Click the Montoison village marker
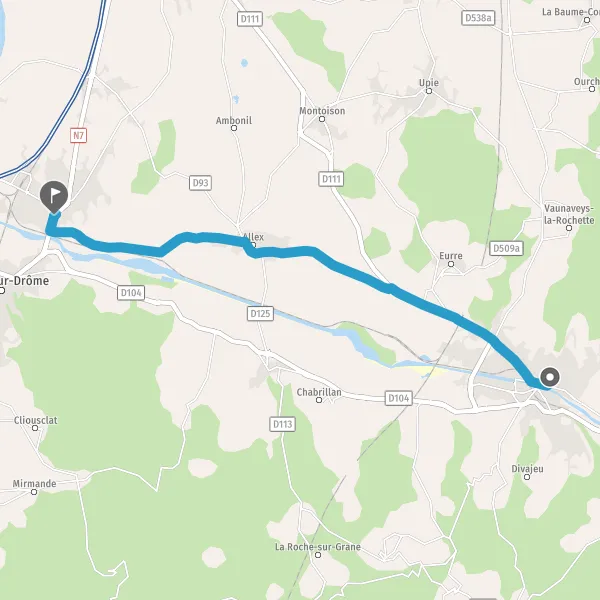Screen dimensions: 600x600 point(322,119)
